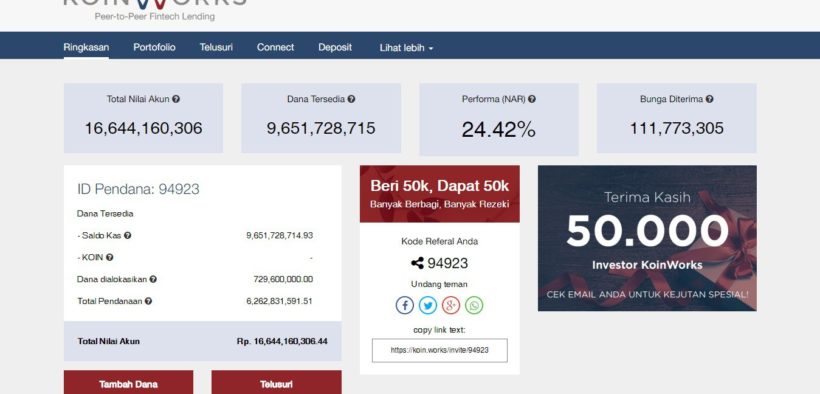The image size is (820, 394).
Task: Click the 111,773,305 Bunga Diterima value
Action: [x=677, y=128]
